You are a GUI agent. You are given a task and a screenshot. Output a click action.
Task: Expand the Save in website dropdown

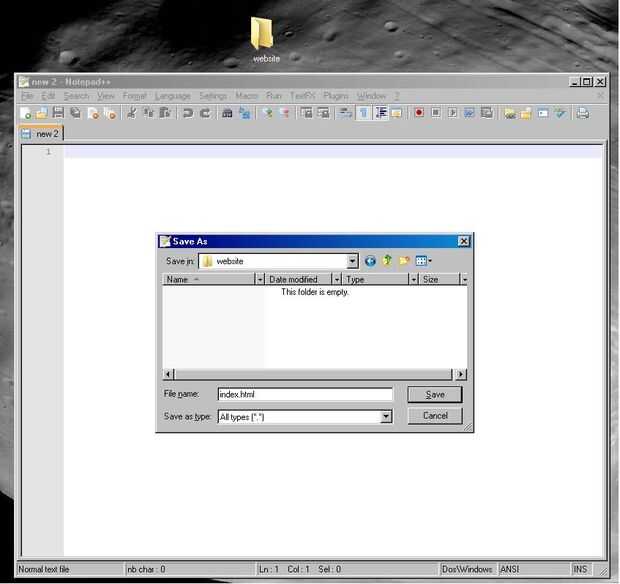pos(352,261)
